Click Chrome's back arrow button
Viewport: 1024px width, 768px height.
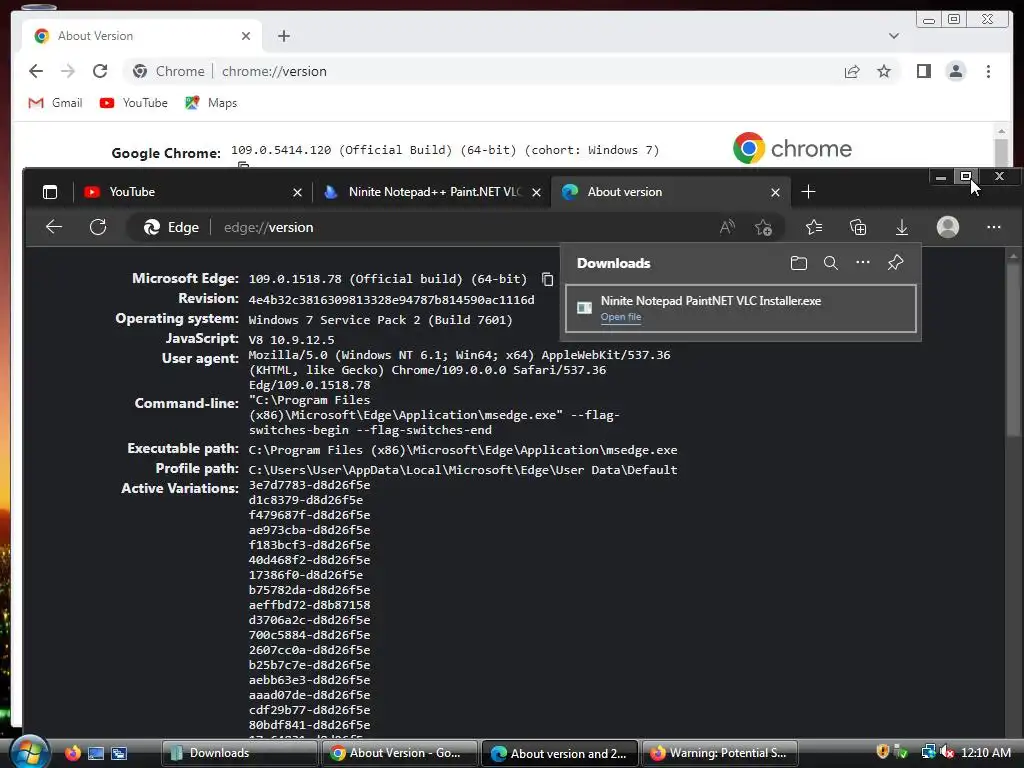36,71
